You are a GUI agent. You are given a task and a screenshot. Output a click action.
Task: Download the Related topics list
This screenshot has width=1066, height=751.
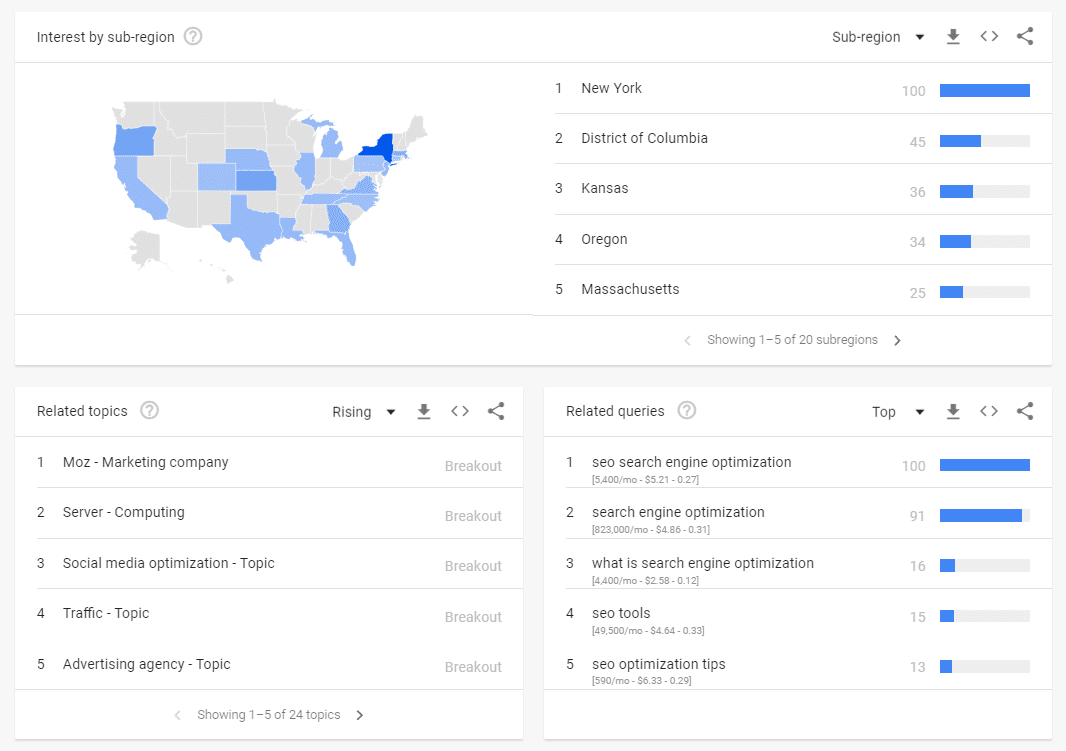[x=423, y=411]
